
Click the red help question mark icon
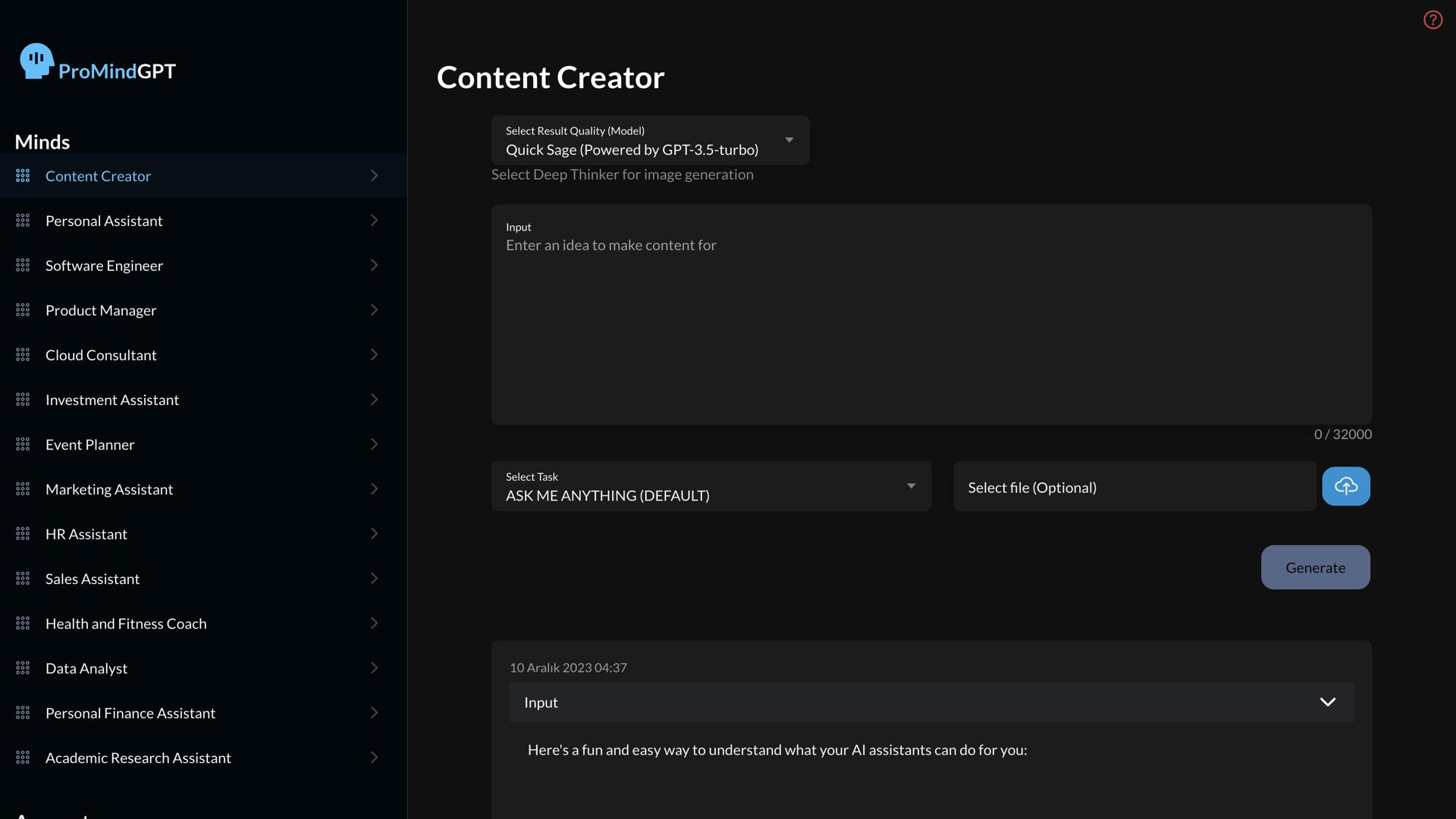[x=1432, y=20]
